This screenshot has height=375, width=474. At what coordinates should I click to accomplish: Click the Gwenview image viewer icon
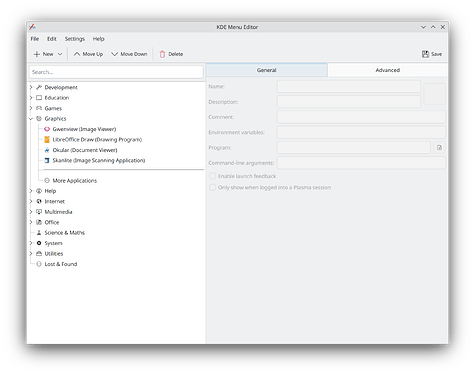tap(47, 129)
